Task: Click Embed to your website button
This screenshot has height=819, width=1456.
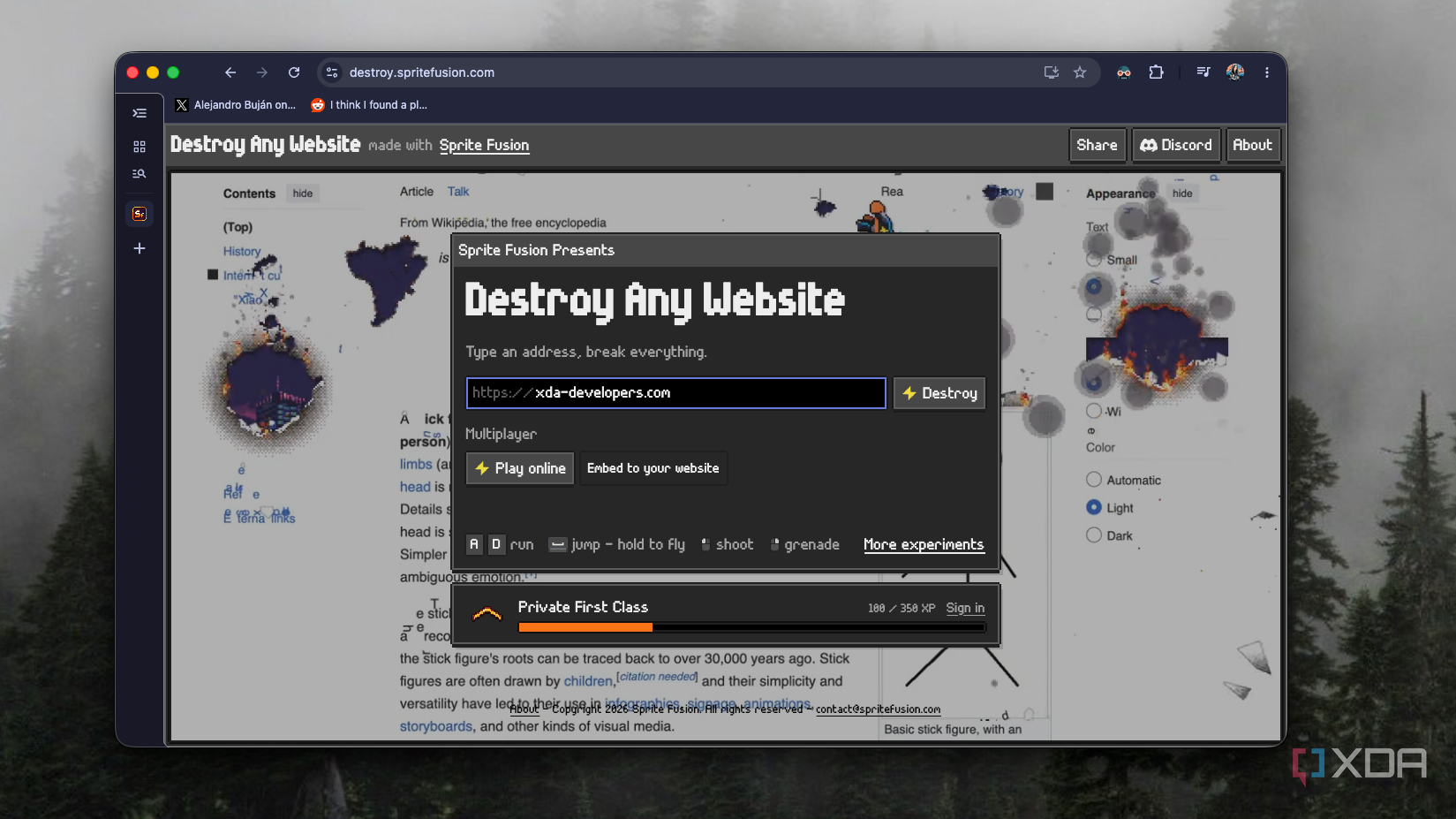Action: pos(653,468)
